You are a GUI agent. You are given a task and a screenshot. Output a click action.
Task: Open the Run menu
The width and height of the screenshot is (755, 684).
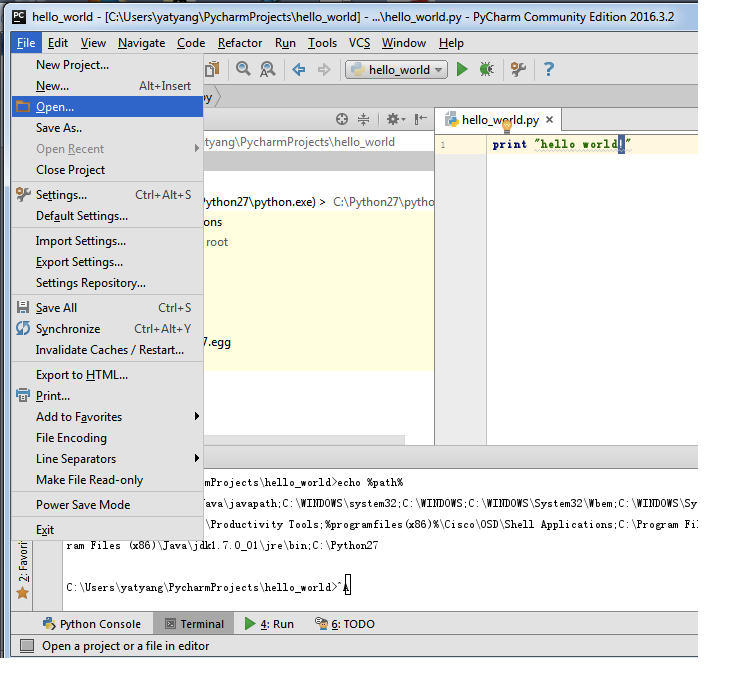click(285, 43)
